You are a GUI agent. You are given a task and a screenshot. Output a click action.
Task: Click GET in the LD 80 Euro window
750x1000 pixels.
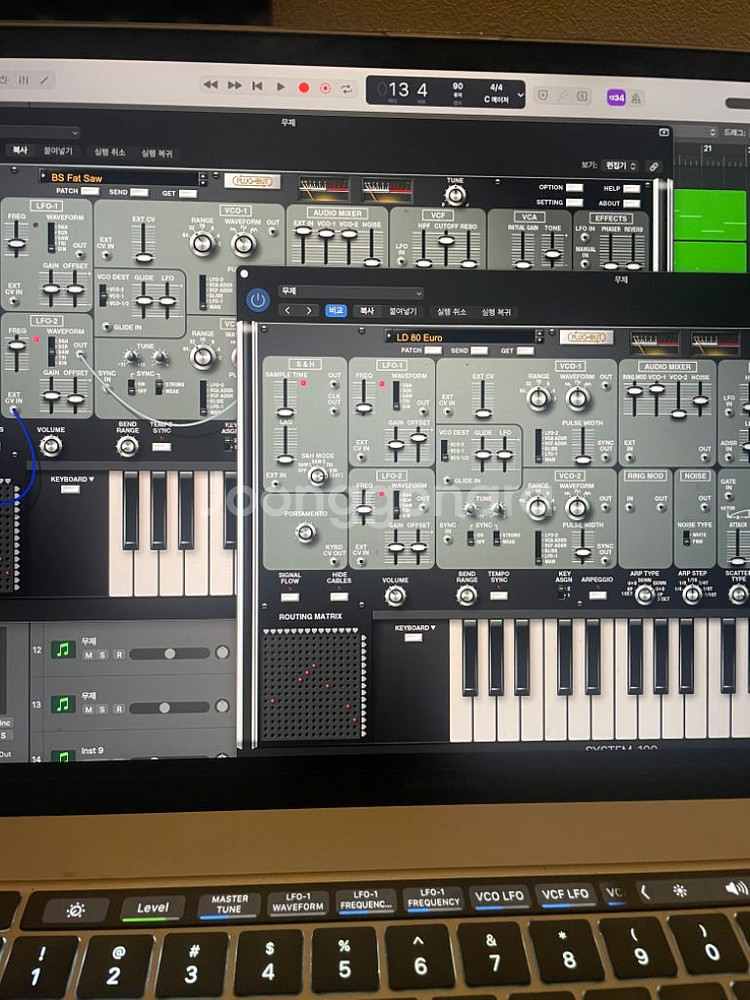[526, 351]
